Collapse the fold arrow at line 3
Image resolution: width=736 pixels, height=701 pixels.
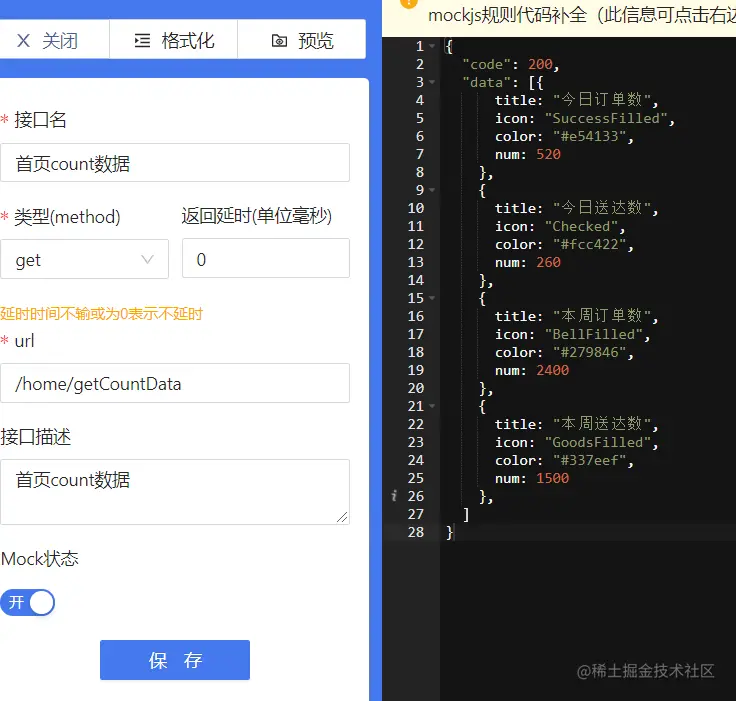[432, 82]
